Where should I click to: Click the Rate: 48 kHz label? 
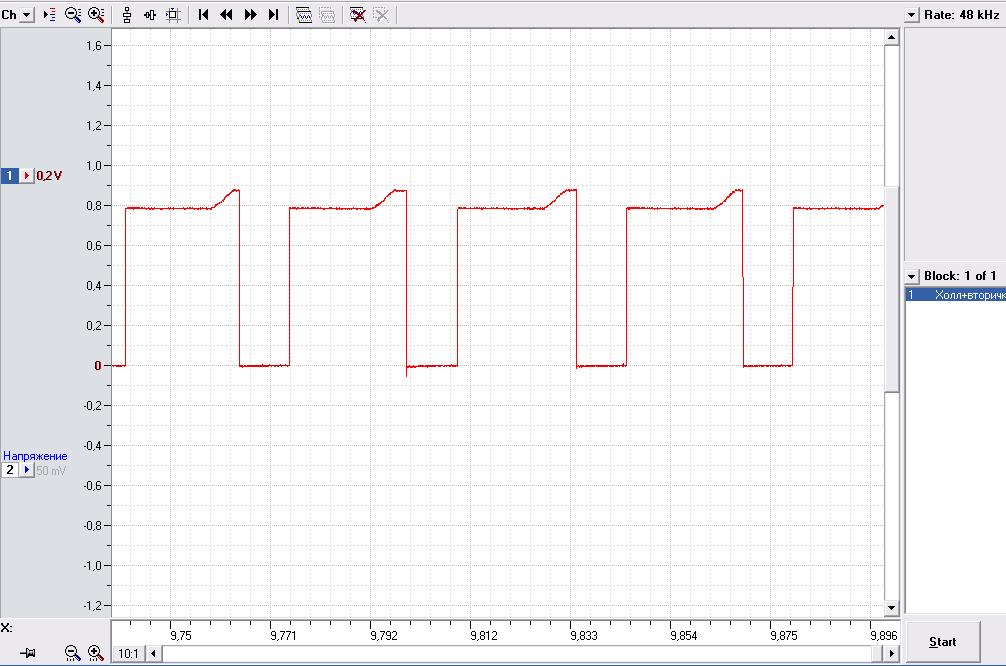tap(961, 14)
